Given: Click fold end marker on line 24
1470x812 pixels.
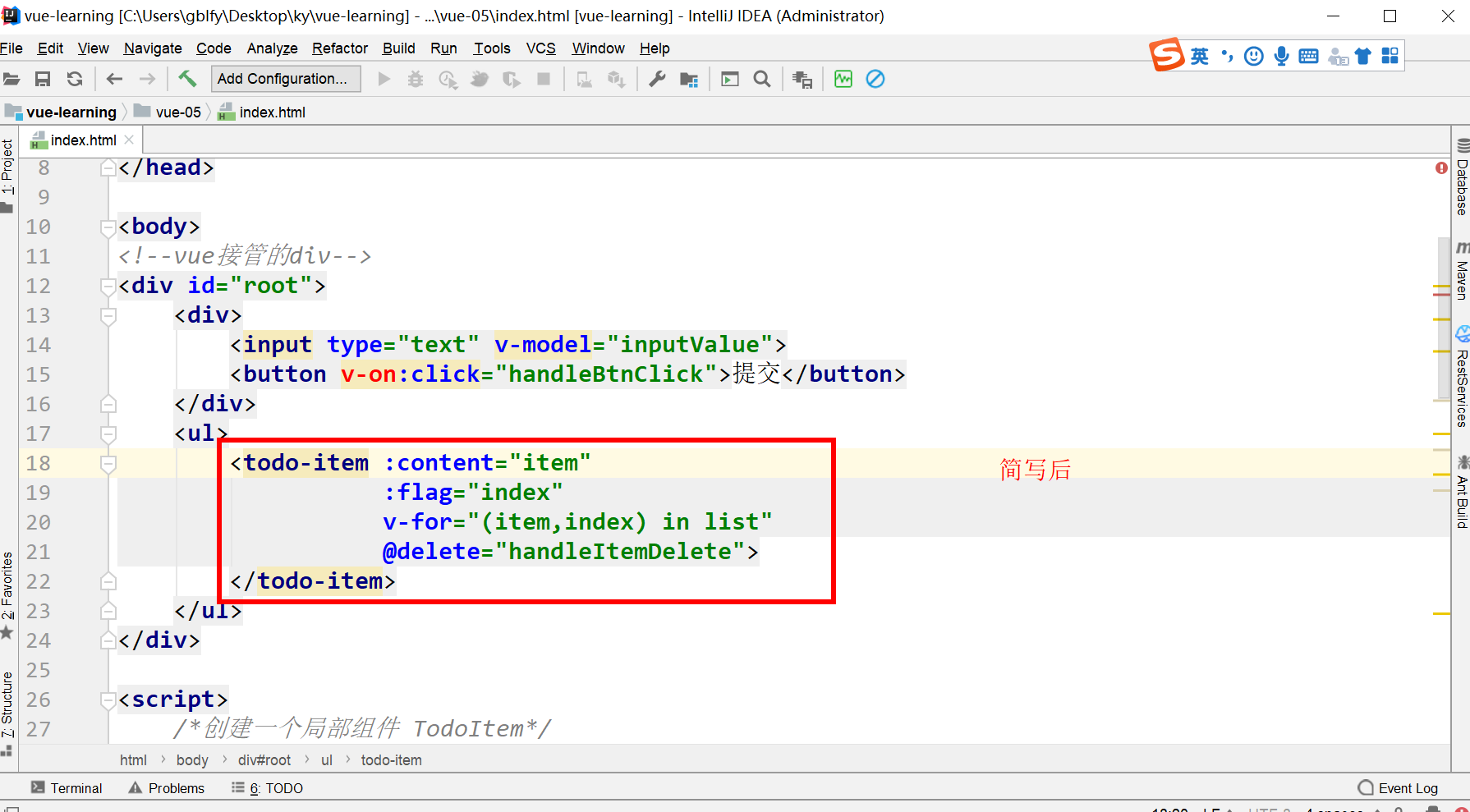Looking at the screenshot, I should click(x=108, y=640).
